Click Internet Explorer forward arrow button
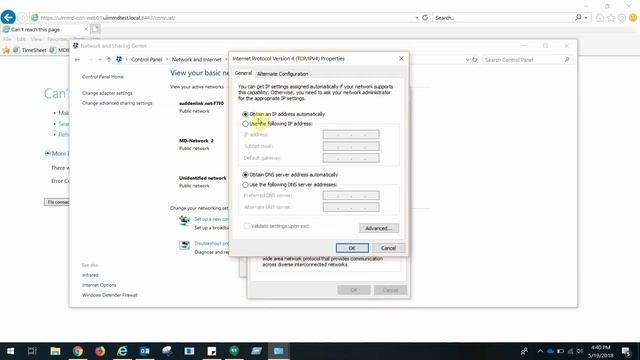The image size is (640, 360). click(22, 18)
